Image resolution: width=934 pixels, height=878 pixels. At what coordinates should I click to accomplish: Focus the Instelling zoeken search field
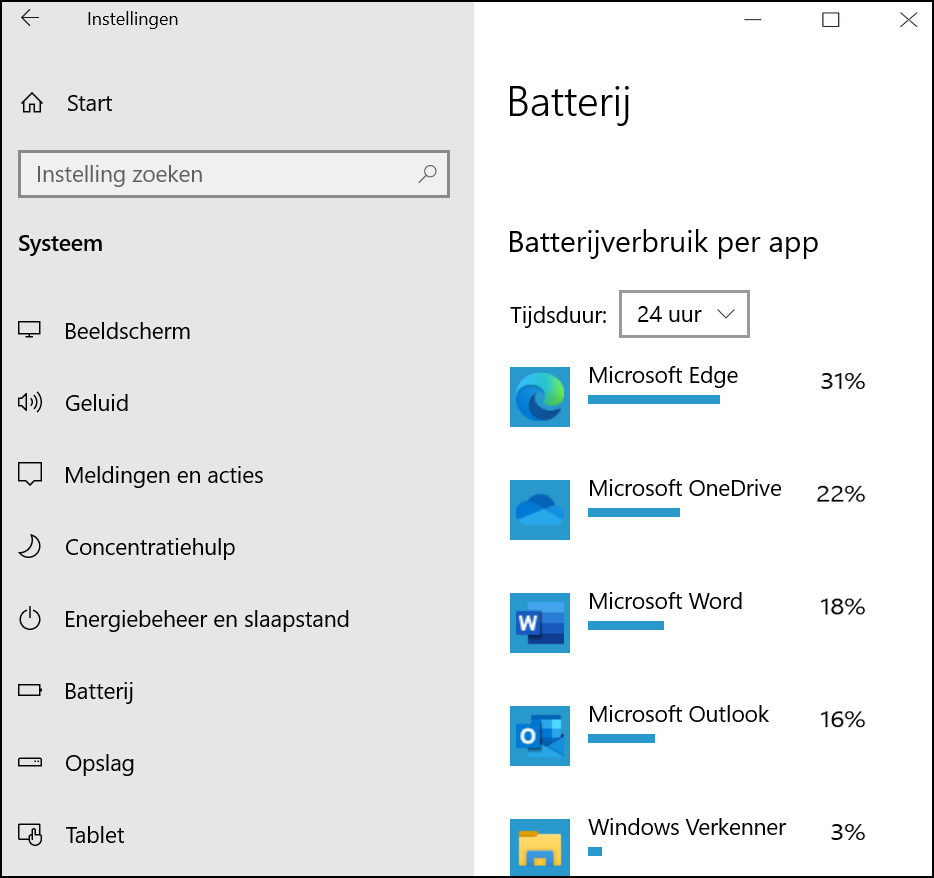234,174
